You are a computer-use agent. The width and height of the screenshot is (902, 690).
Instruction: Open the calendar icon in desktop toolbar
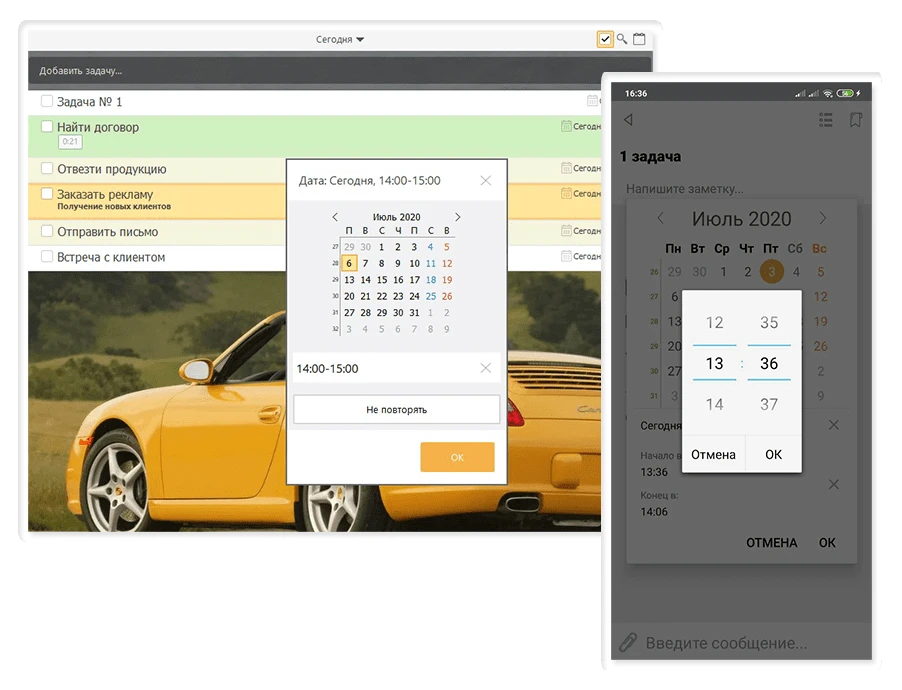(x=639, y=39)
